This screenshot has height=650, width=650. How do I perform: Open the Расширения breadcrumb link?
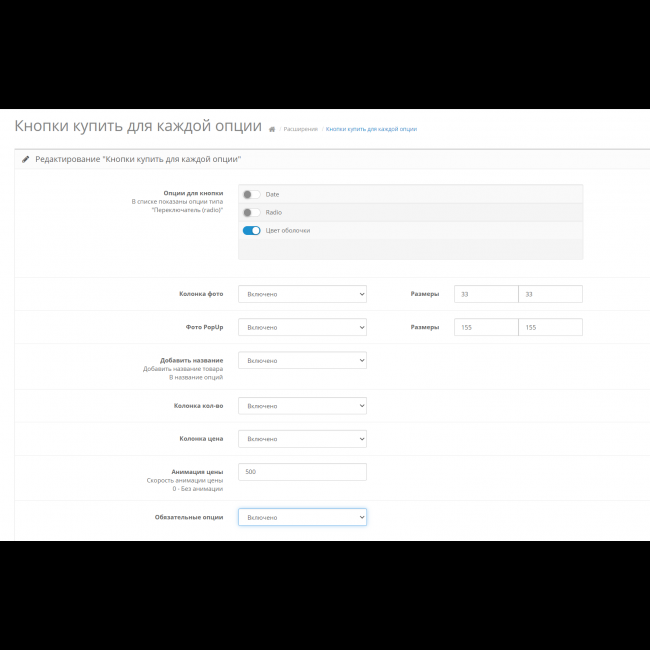pos(300,129)
